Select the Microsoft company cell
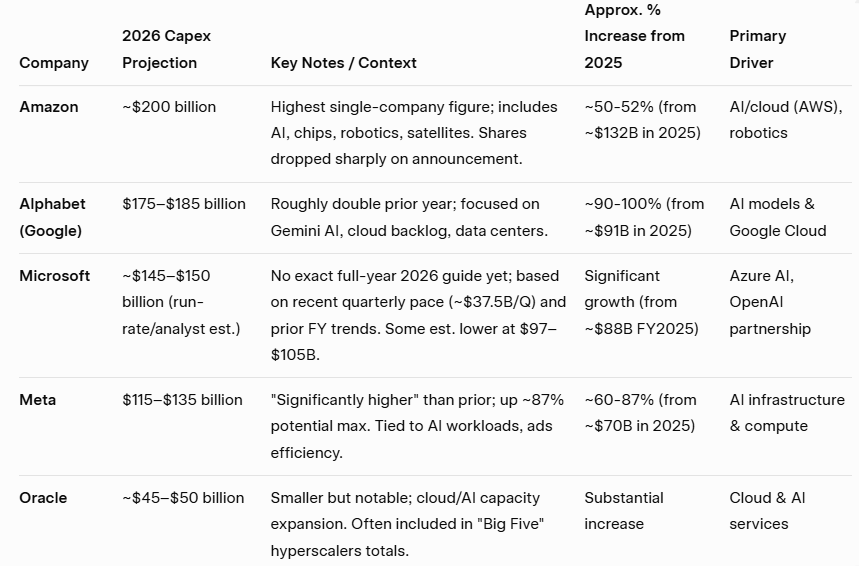Viewport: 859px width, 566px height. [55, 276]
